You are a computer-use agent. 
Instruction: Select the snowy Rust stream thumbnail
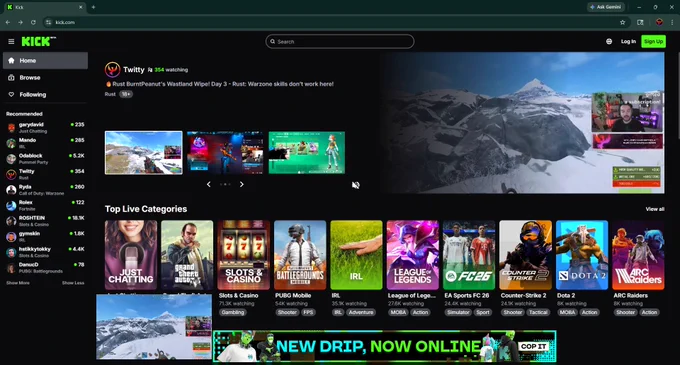[x=144, y=153]
